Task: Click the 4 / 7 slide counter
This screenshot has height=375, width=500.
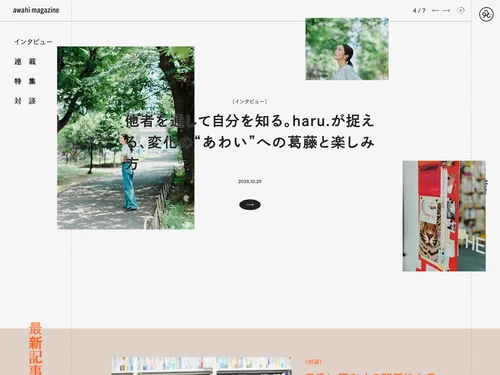Action: 419,11
